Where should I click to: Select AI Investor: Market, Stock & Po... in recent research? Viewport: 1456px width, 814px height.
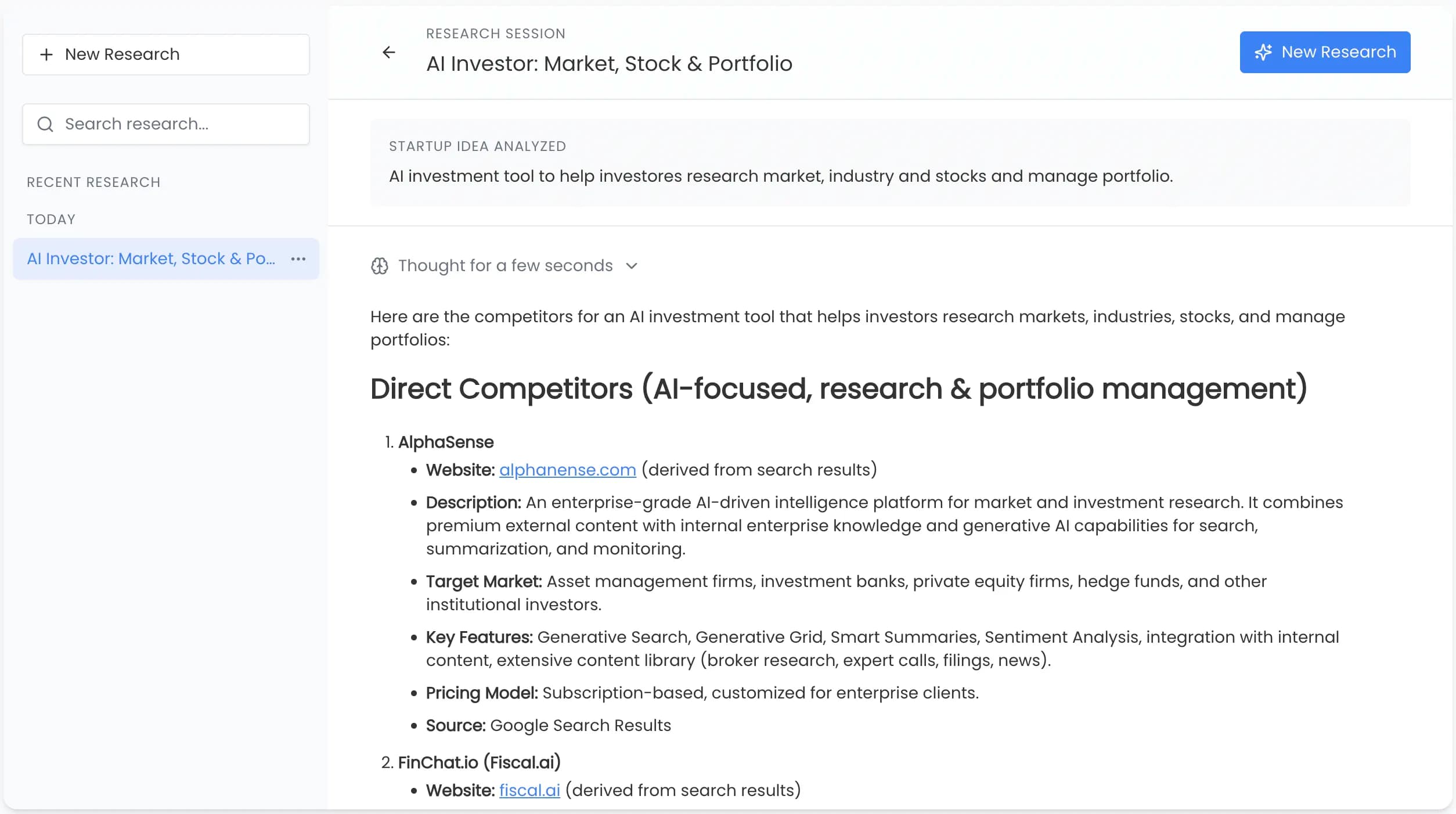point(151,259)
